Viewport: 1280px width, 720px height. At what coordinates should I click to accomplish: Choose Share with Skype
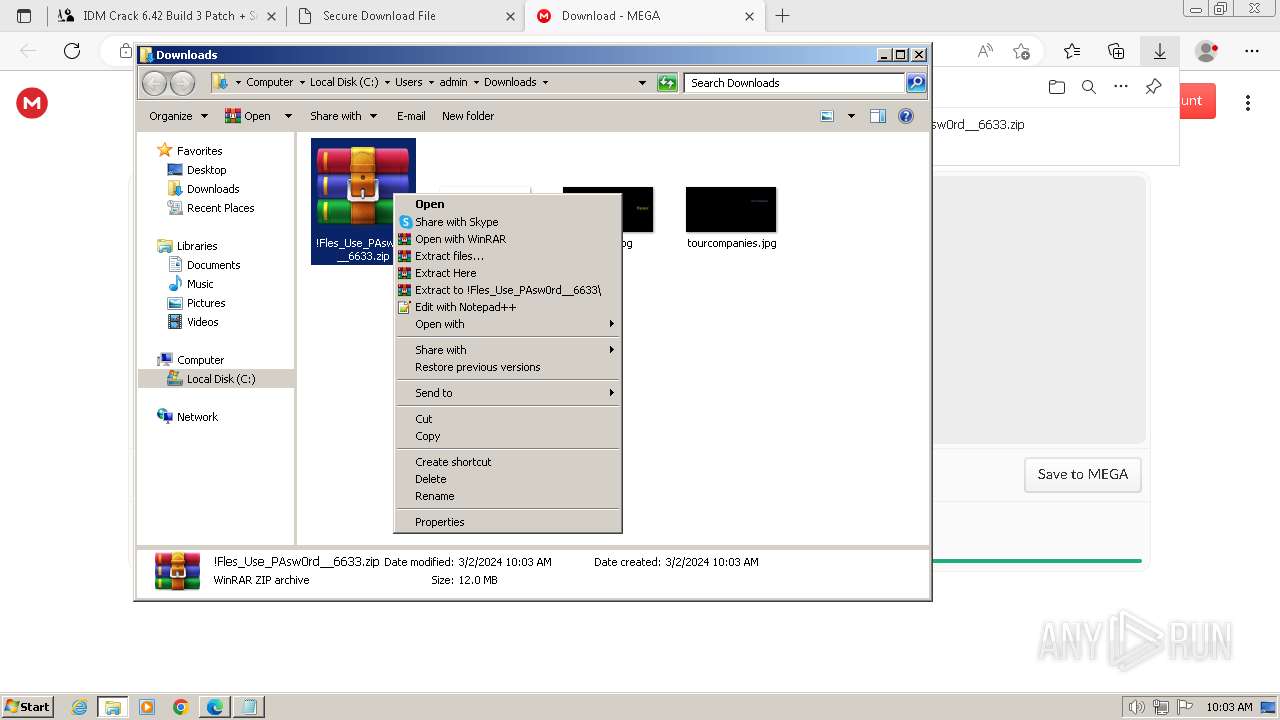508,222
